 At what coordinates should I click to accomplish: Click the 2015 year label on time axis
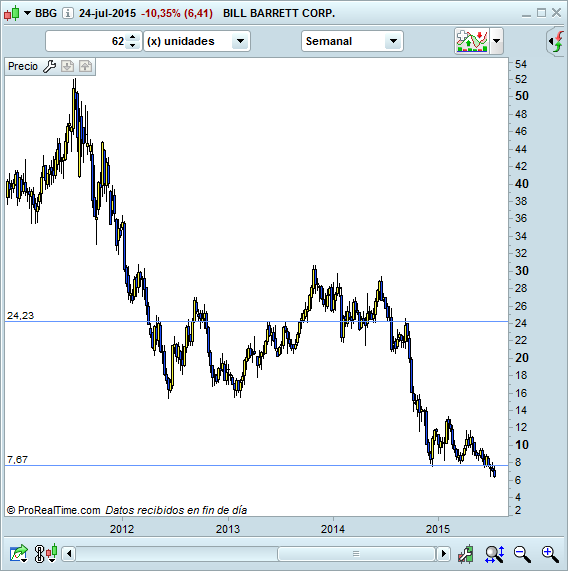(438, 529)
